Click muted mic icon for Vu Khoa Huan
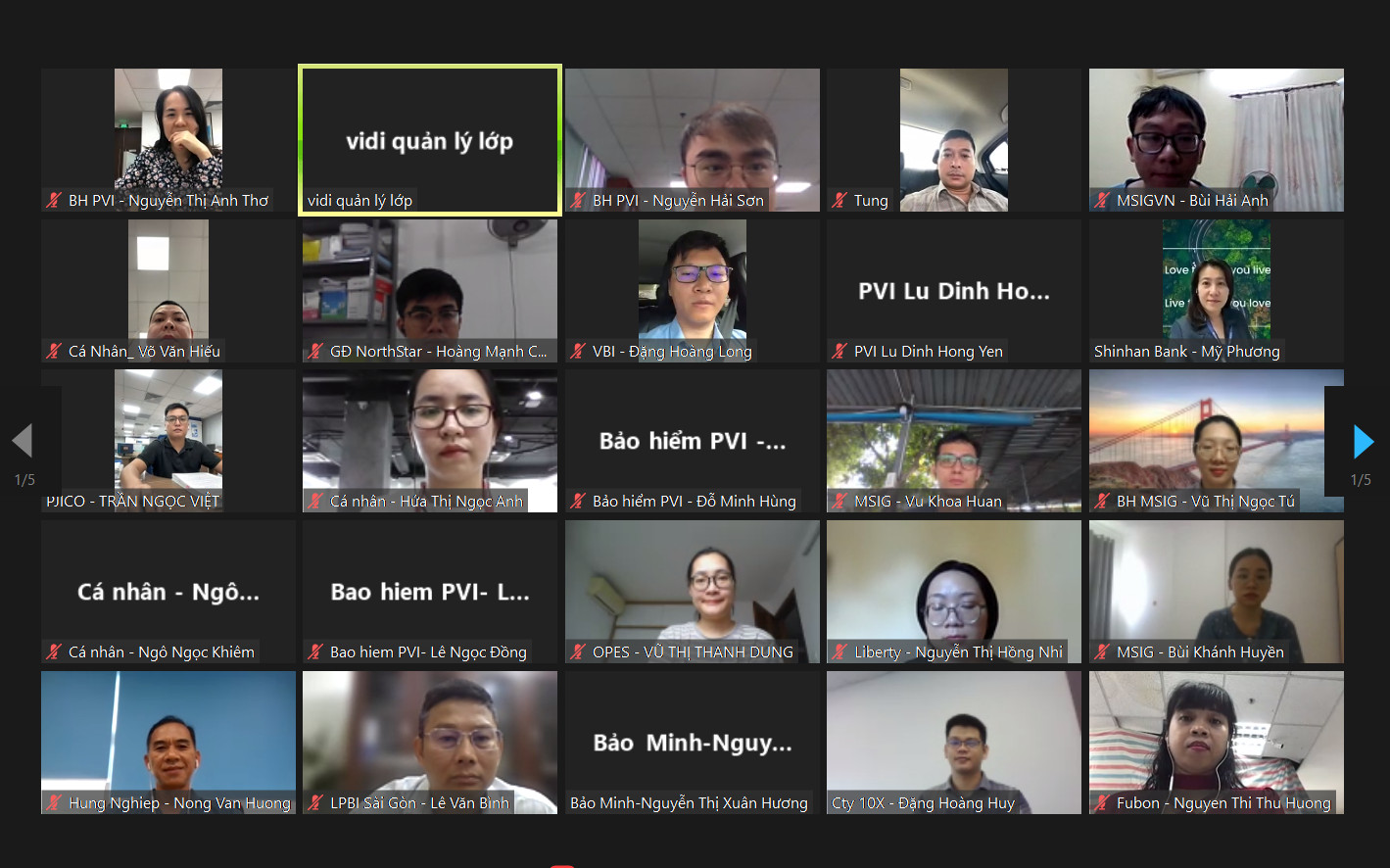 (839, 501)
